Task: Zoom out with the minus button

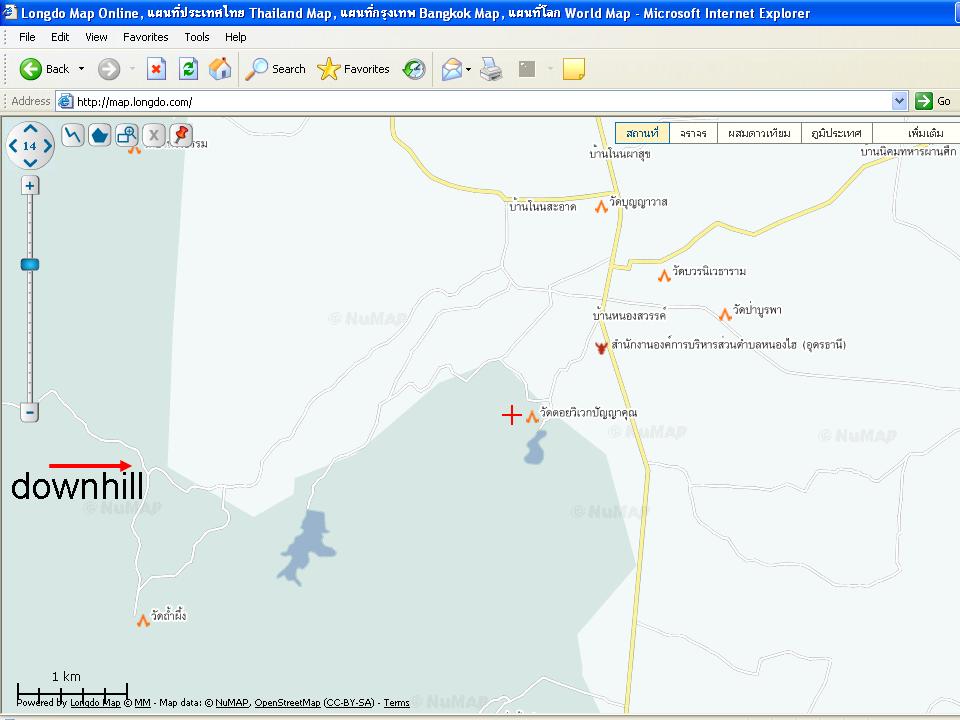Action: pyautogui.click(x=29, y=411)
